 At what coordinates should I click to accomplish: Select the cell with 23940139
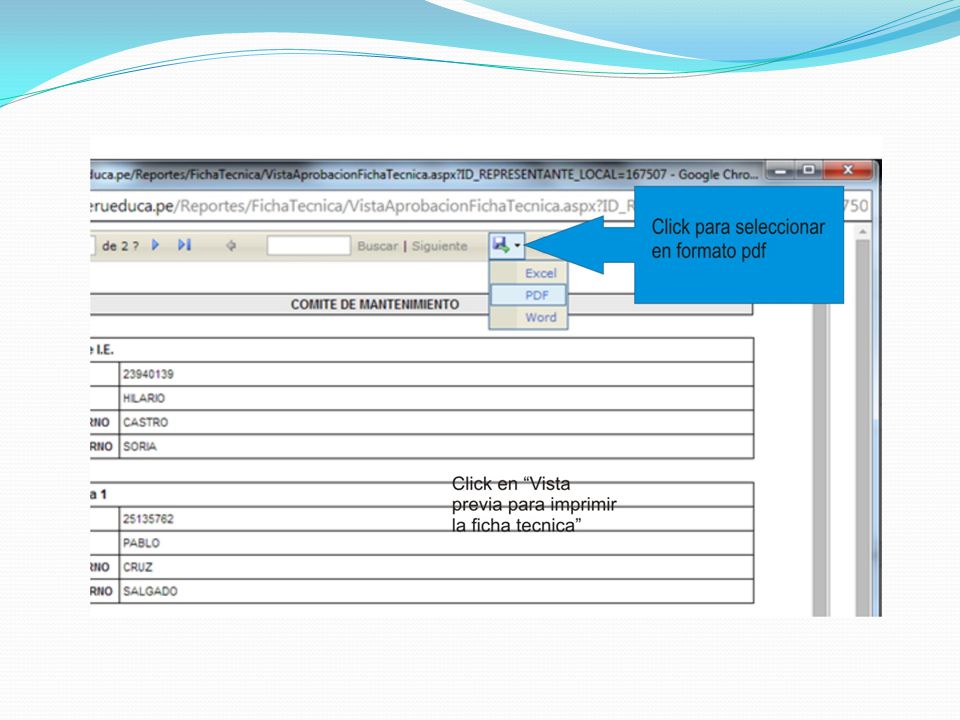436,374
